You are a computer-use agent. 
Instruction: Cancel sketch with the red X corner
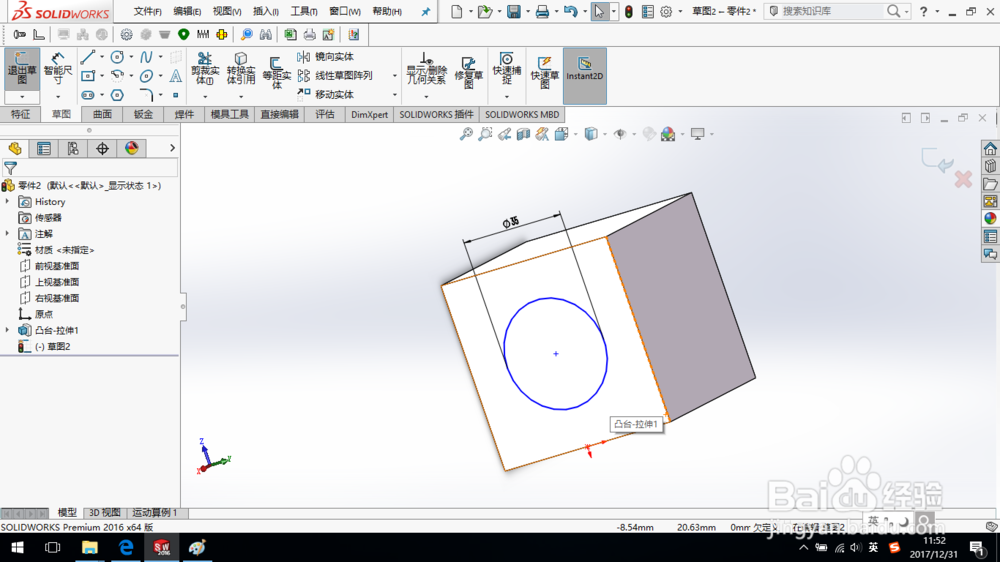click(x=963, y=179)
